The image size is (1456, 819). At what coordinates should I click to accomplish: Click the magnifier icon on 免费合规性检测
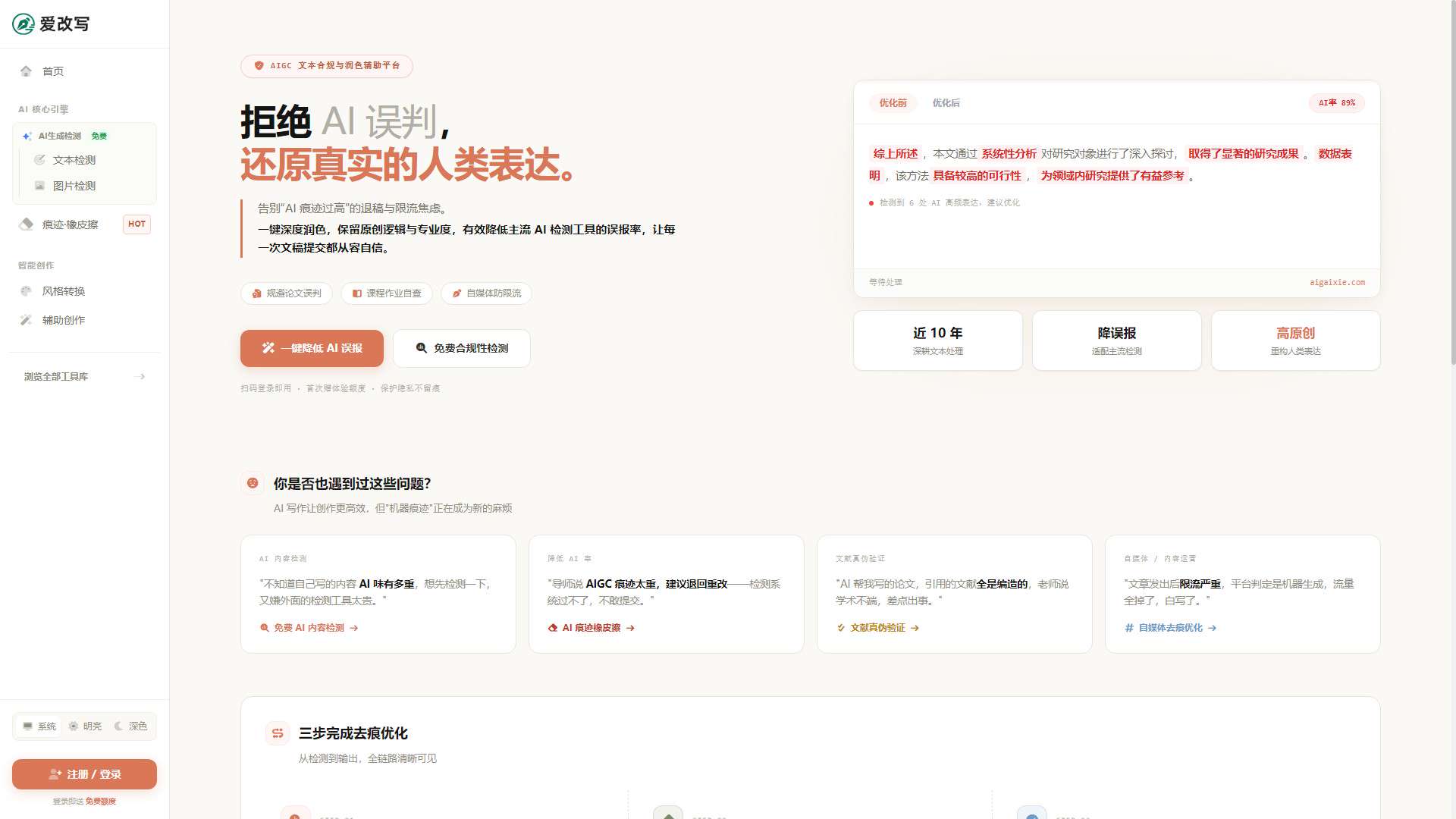[422, 348]
